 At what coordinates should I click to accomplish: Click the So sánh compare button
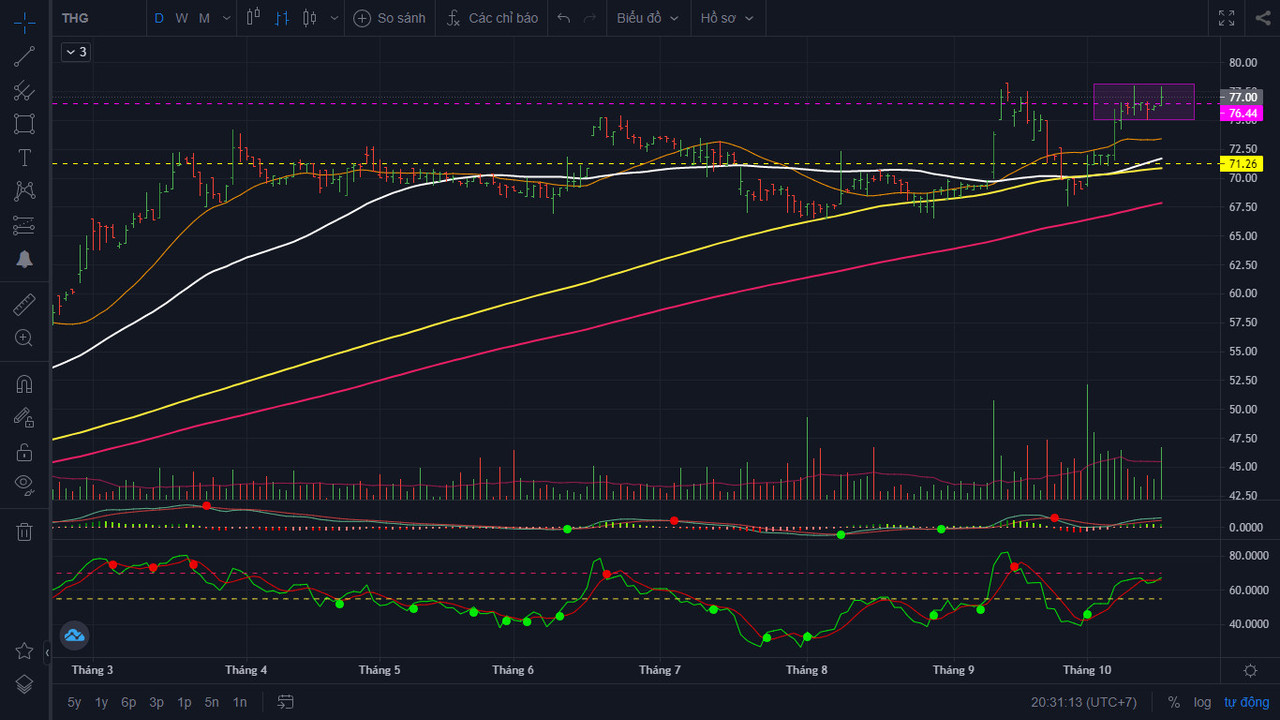[x=390, y=18]
